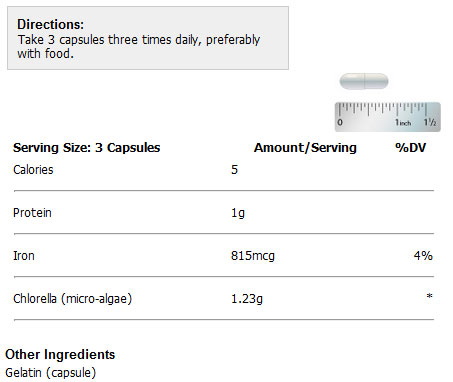Click the 1½ mark on the ruler
This screenshot has height=382, width=453.
coord(430,122)
